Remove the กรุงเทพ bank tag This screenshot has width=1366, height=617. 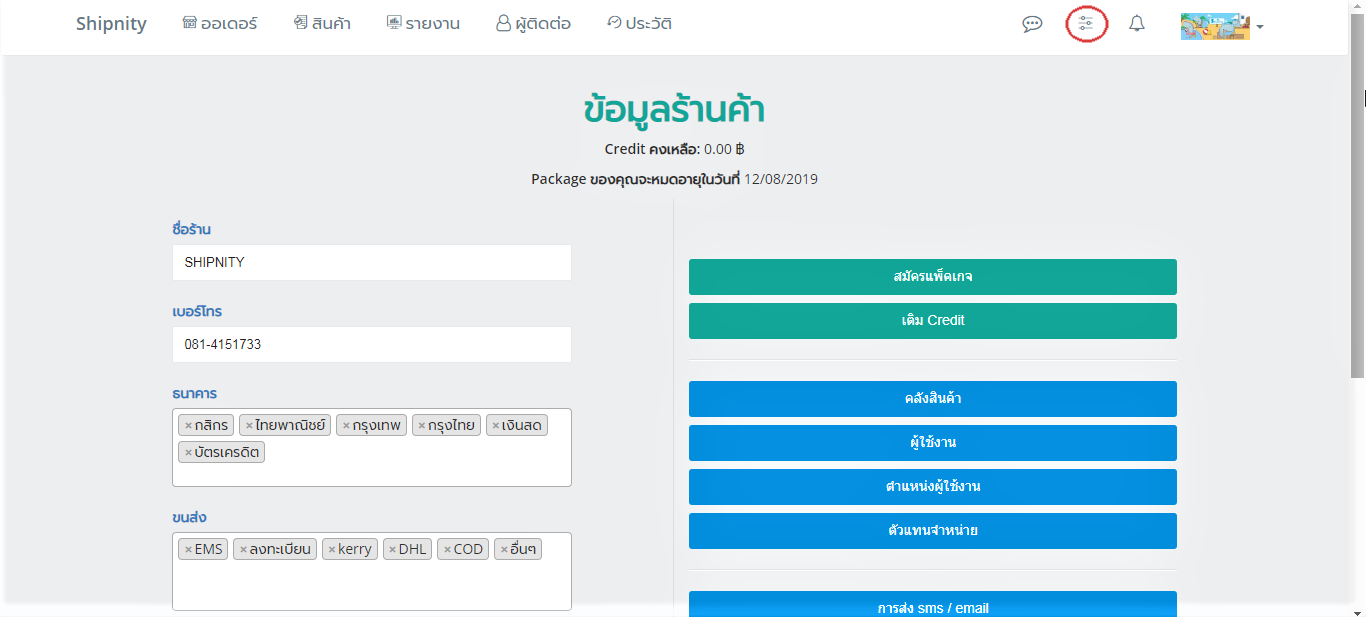pyautogui.click(x=346, y=426)
